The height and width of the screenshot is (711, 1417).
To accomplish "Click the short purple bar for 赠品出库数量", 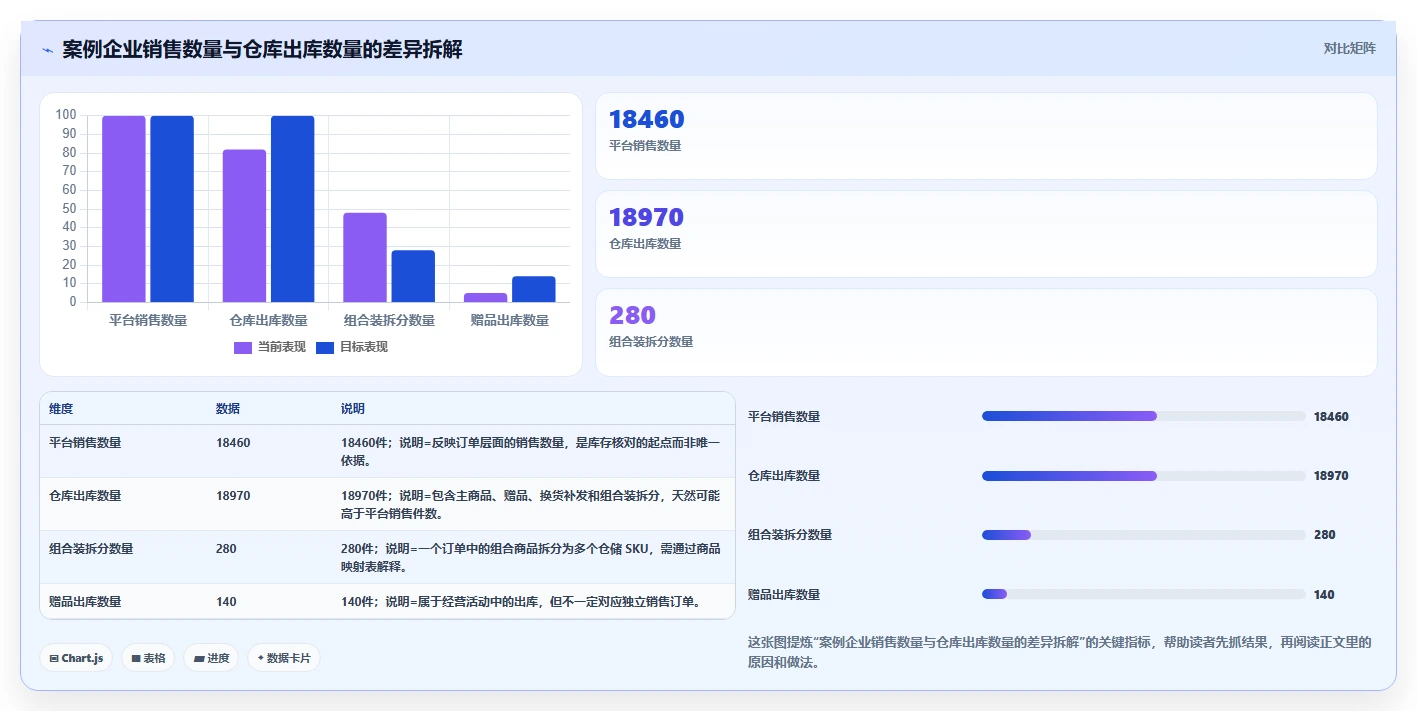I will click(485, 297).
